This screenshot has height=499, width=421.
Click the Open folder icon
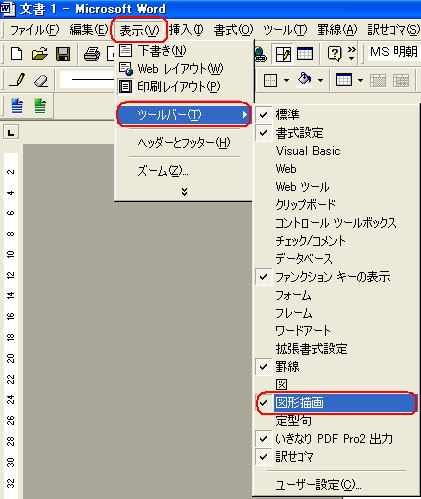[x=40, y=54]
